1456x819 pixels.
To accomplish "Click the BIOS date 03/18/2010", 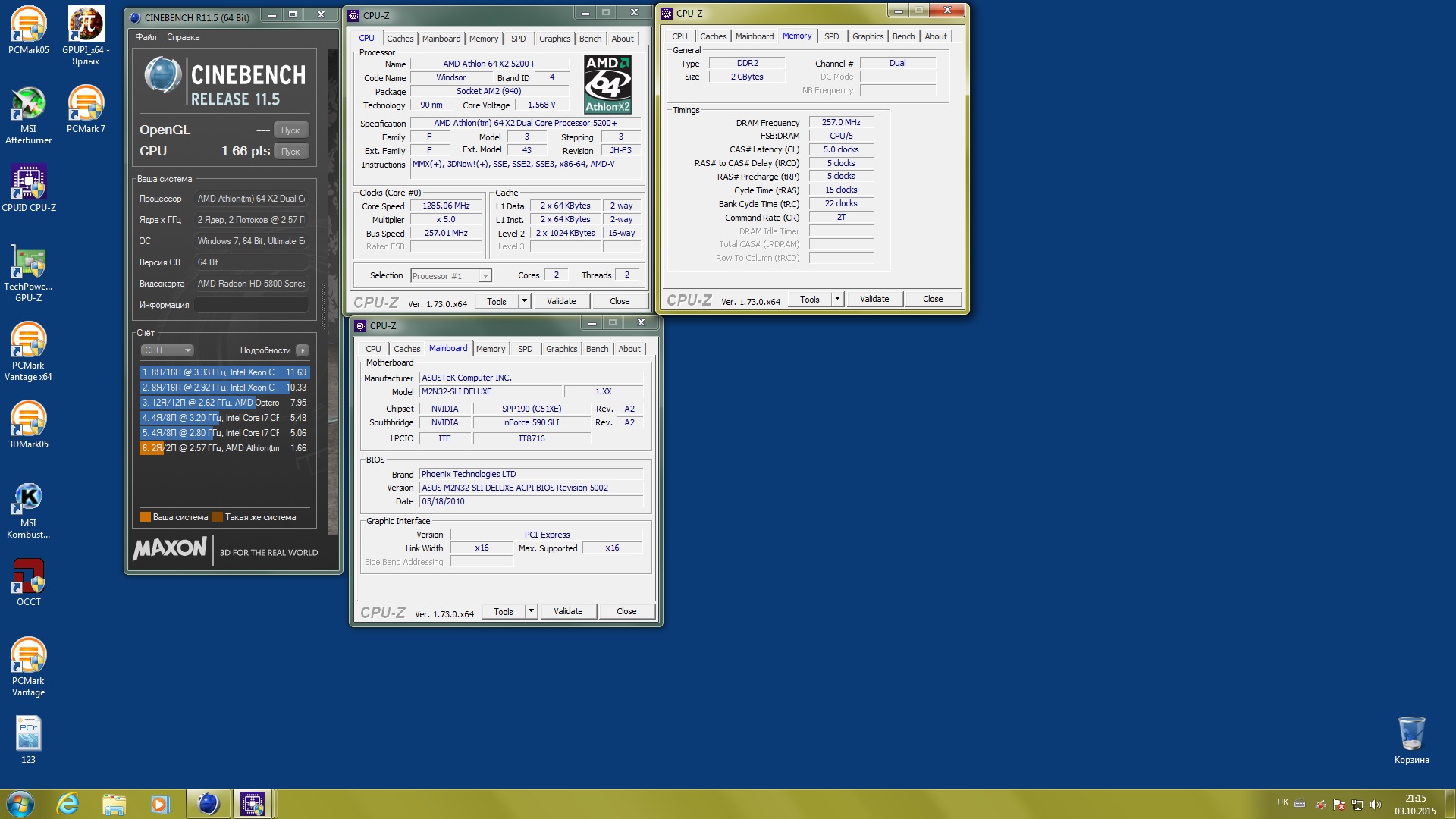I will [x=531, y=502].
